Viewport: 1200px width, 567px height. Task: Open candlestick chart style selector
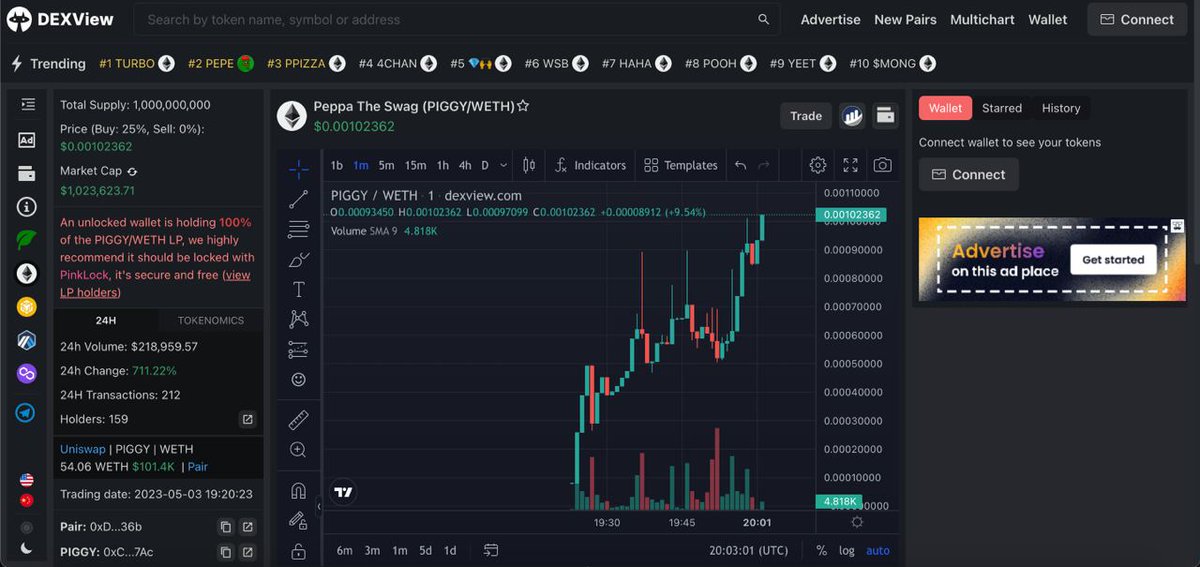tap(529, 165)
